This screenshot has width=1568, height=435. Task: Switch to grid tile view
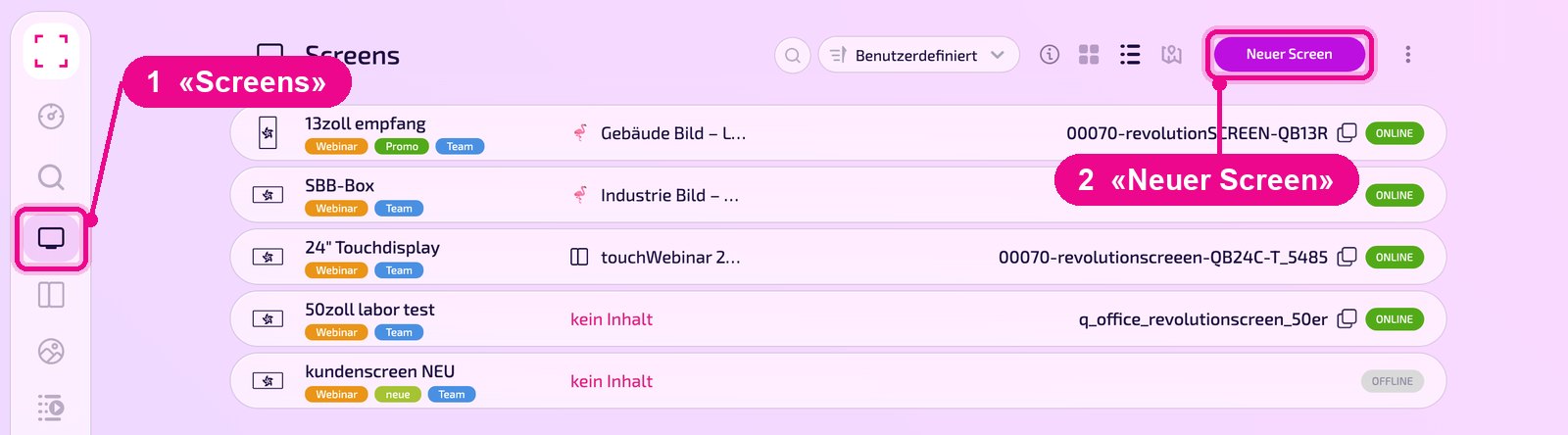click(x=1089, y=55)
